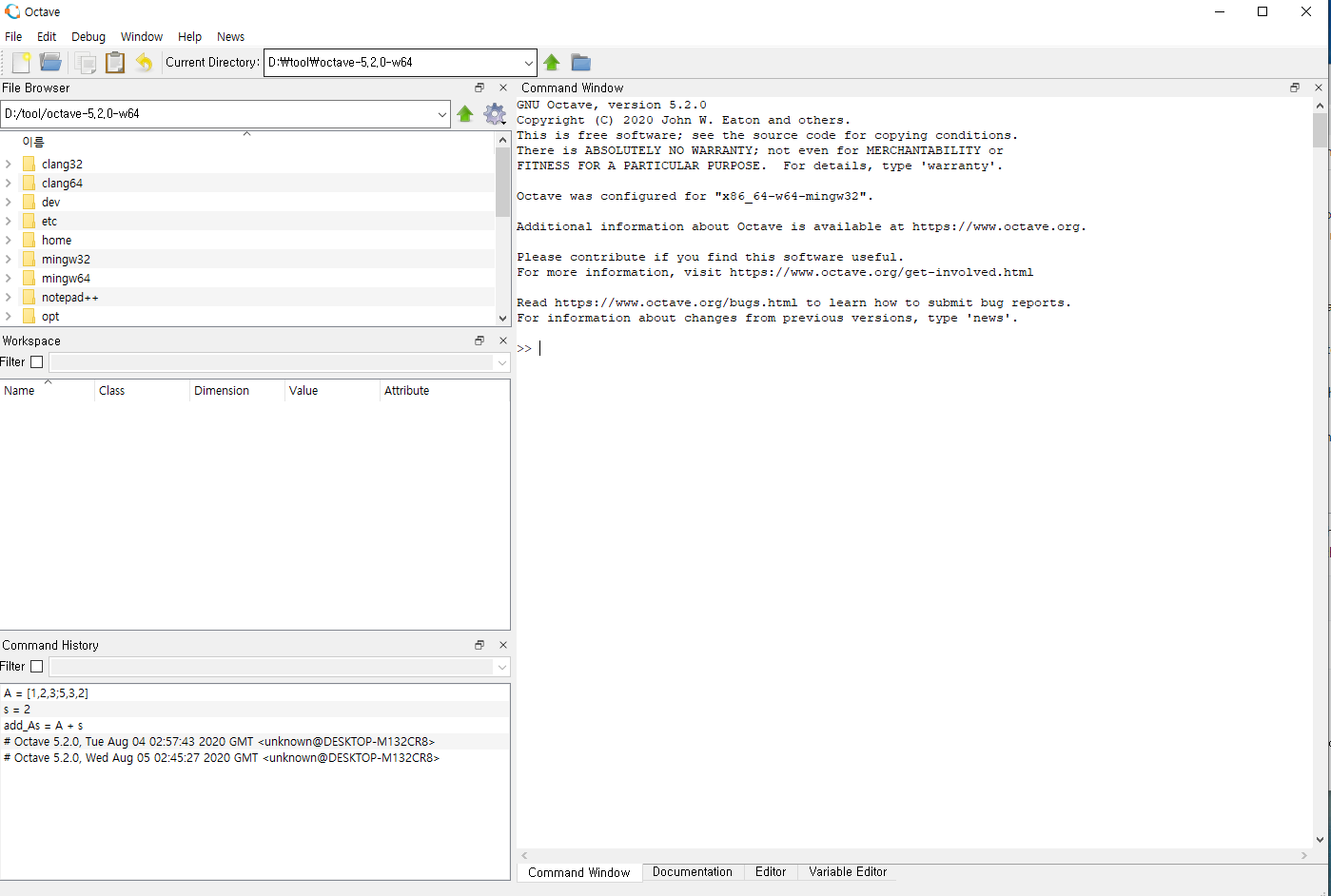Image resolution: width=1331 pixels, height=896 pixels.
Task: Switch to the Documentation tab
Action: (693, 871)
